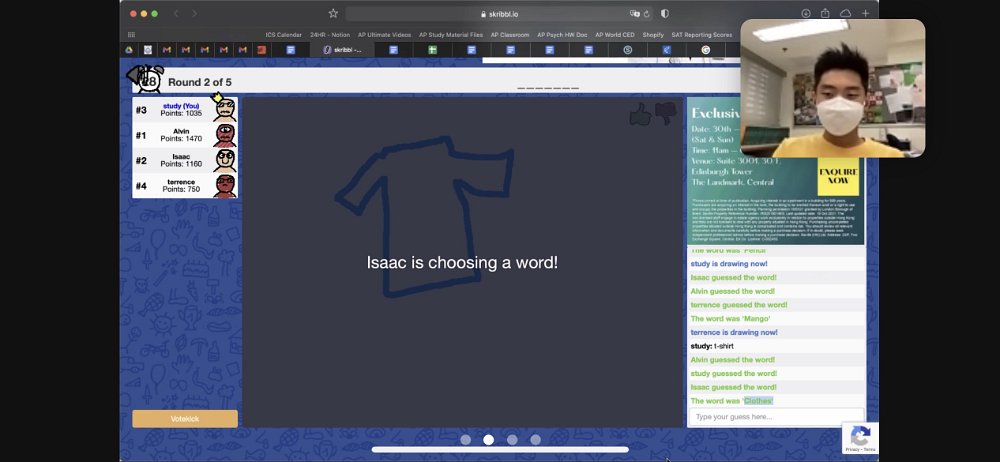The image size is (1000, 462).
Task: Open a new tab with plus icon
Action: pyautogui.click(x=865, y=13)
